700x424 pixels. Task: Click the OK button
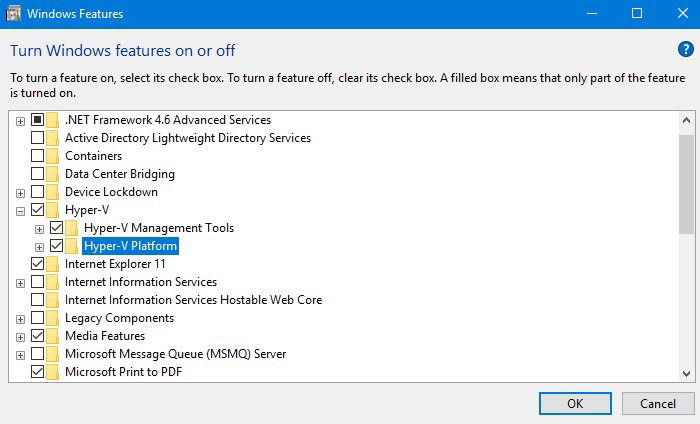coord(575,403)
